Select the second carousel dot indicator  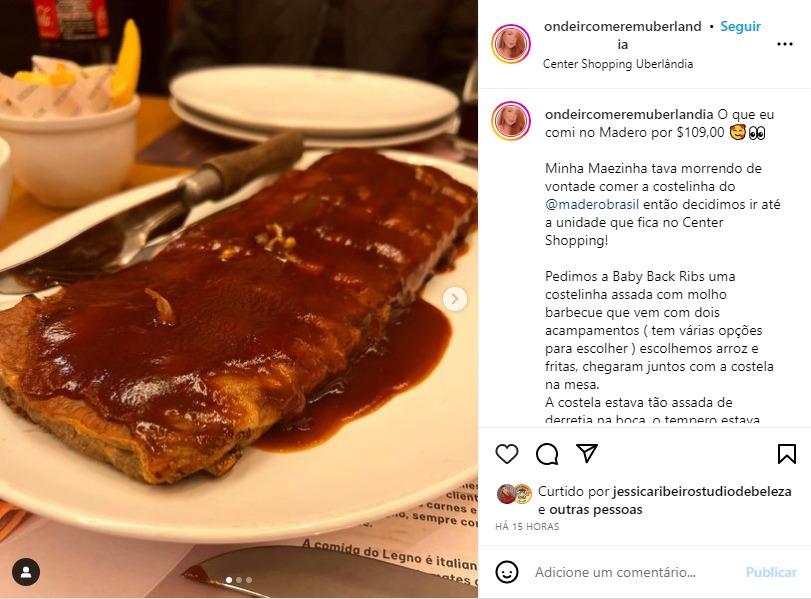click(239, 580)
